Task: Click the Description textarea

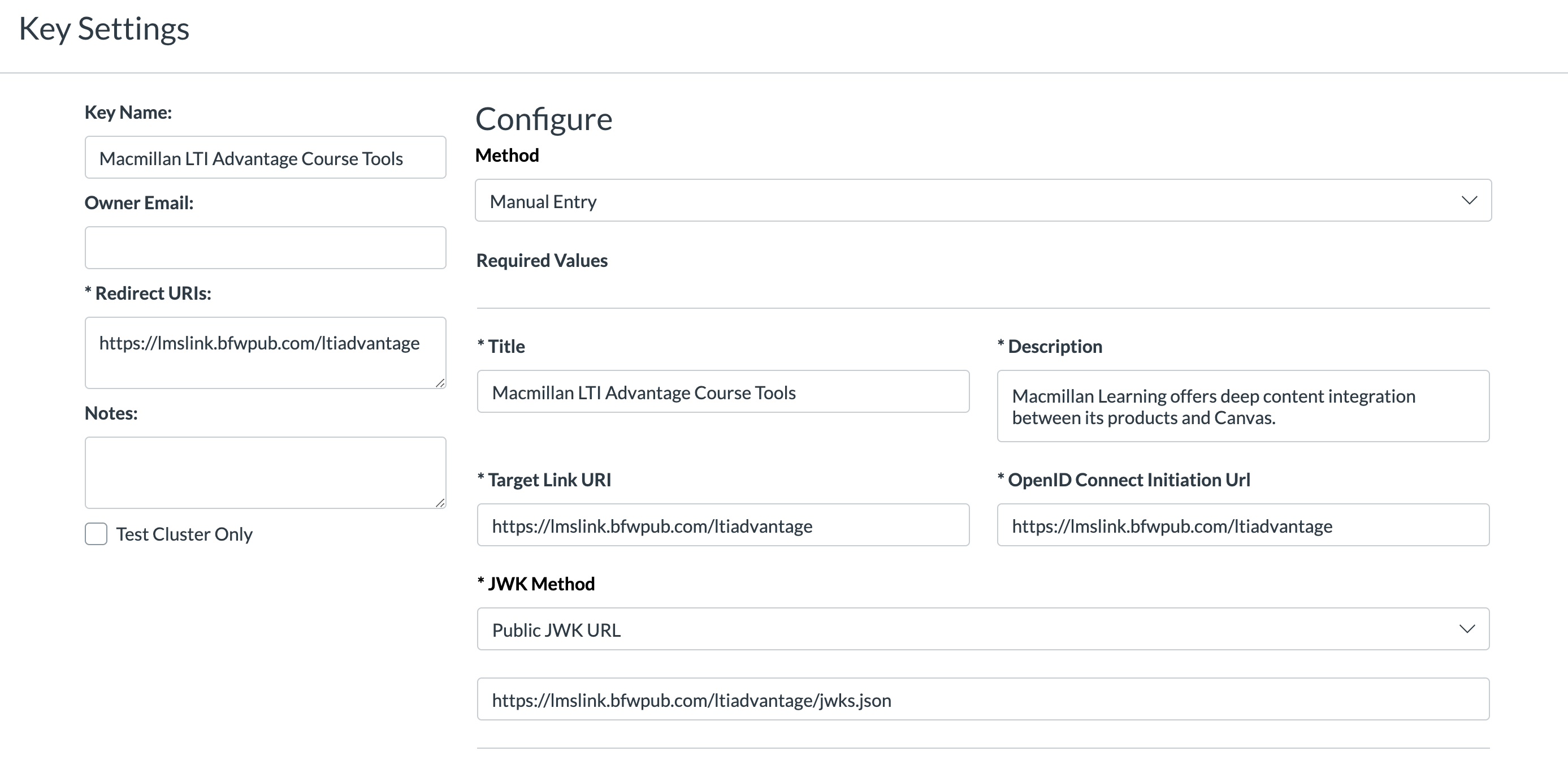Action: pos(1244,405)
